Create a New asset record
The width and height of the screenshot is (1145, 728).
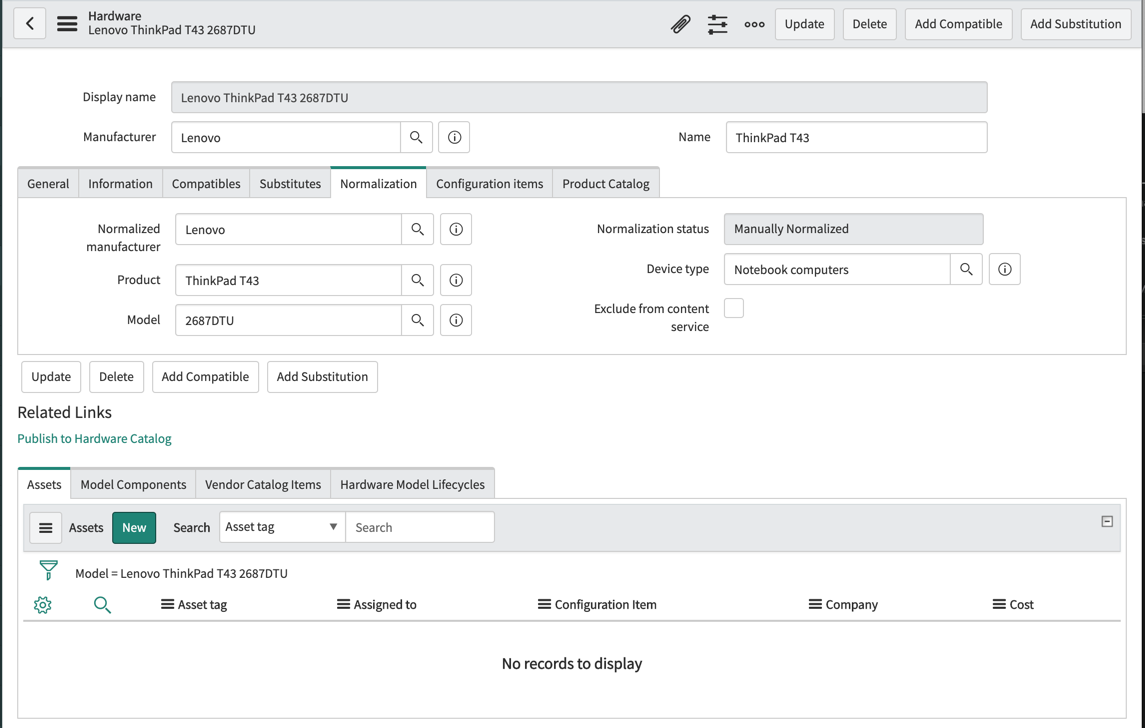(134, 527)
